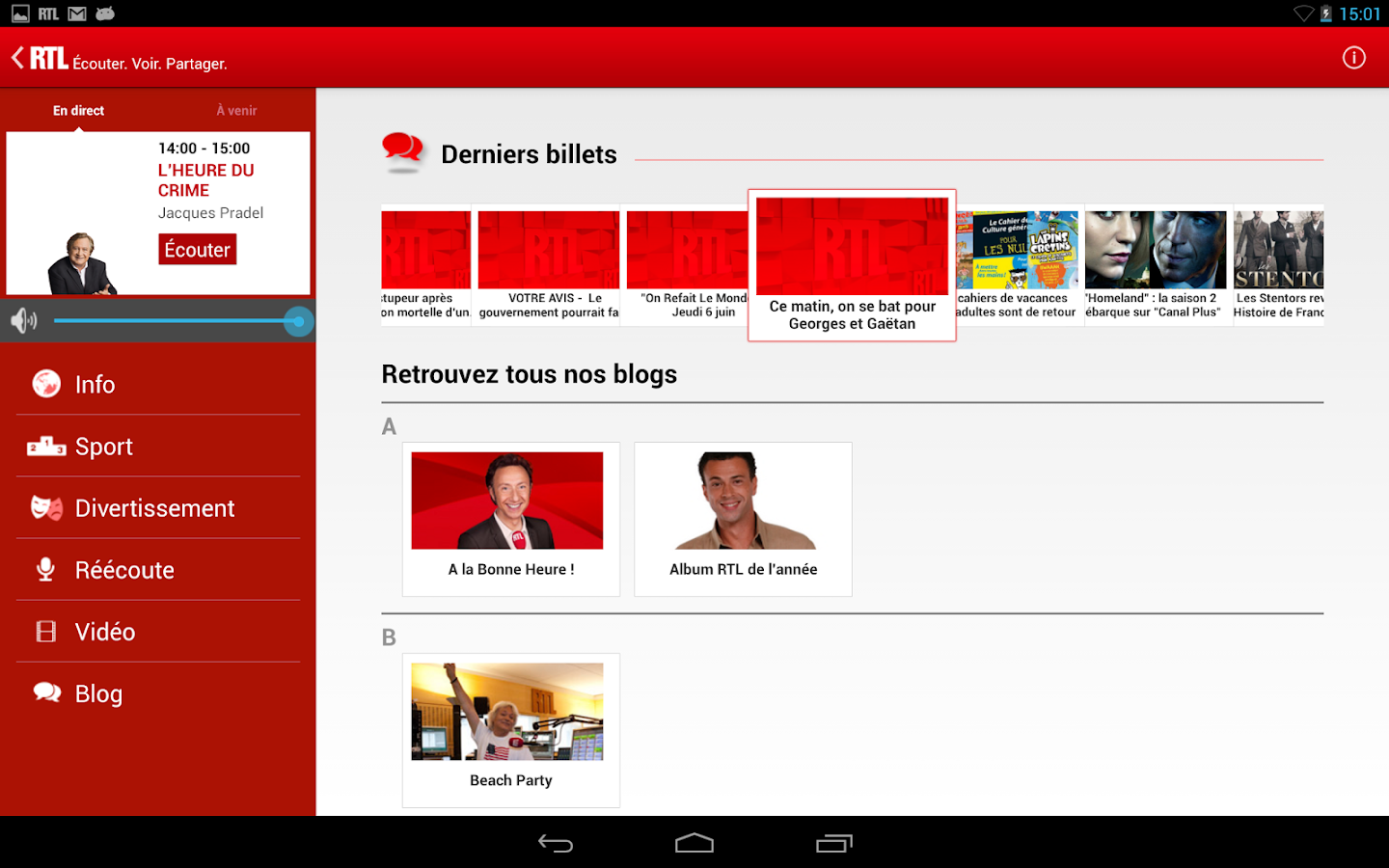Tap the picture notification icon in status bar
Screen dimensions: 1389x868
pos(20,14)
